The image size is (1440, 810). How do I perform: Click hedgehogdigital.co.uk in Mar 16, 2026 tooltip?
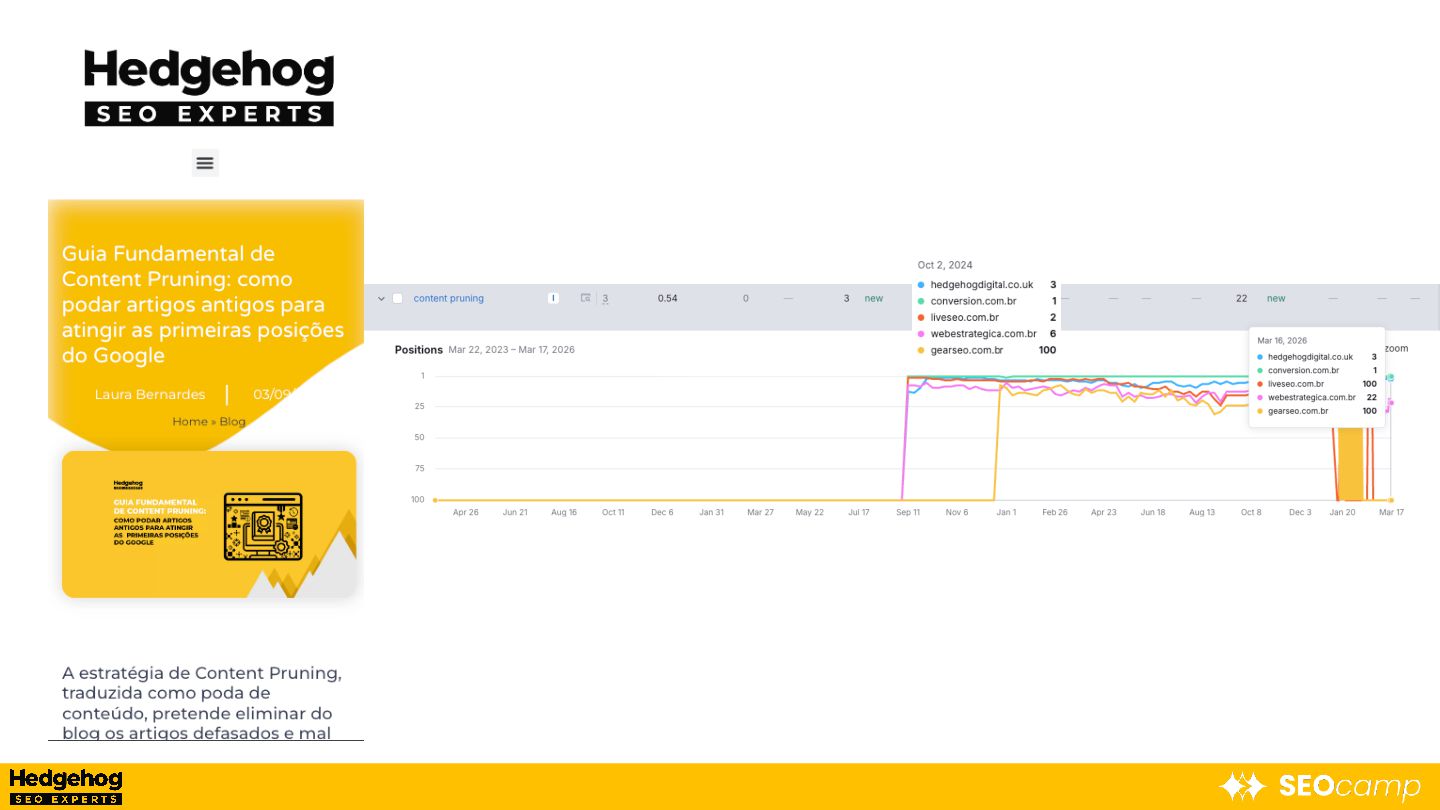[x=1310, y=357]
